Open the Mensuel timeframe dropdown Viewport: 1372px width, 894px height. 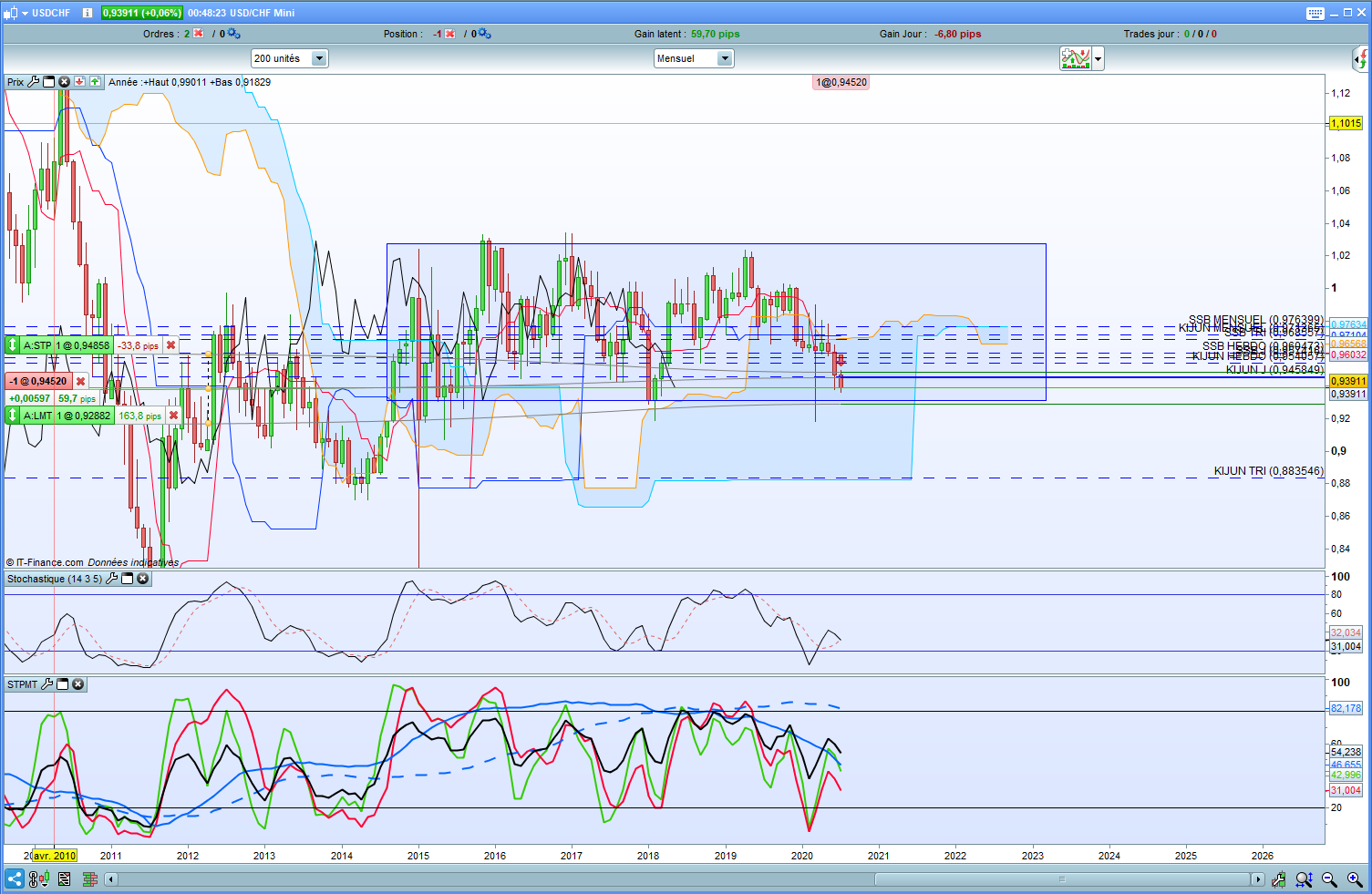pyautogui.click(x=725, y=58)
